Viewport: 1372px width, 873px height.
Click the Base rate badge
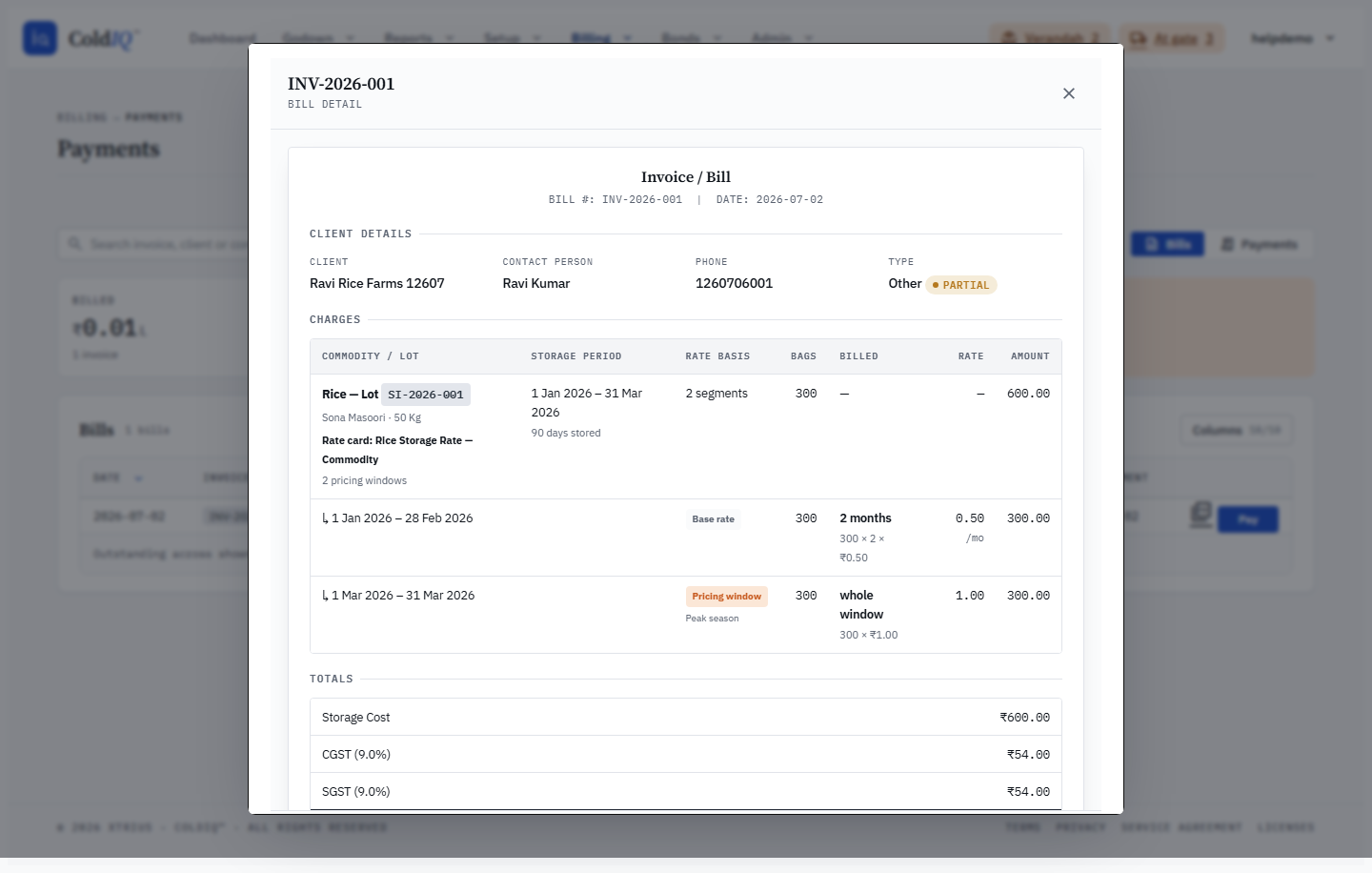point(714,519)
